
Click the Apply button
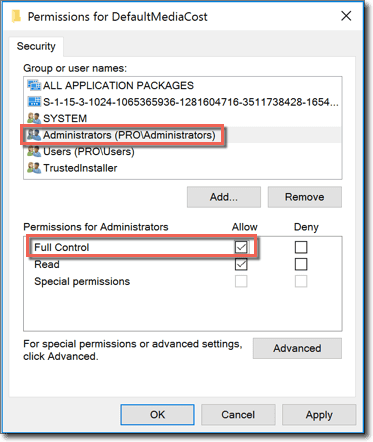click(319, 415)
